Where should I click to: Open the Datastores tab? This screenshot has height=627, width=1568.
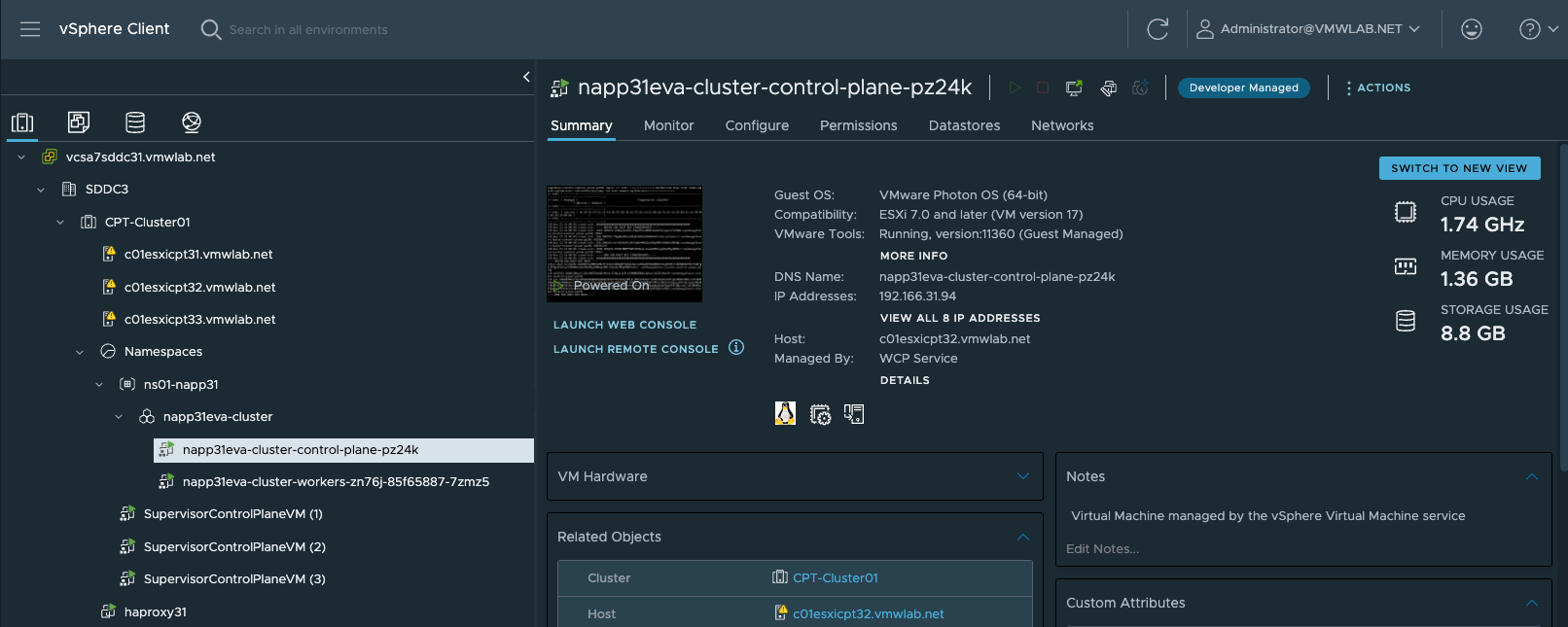[x=964, y=125]
